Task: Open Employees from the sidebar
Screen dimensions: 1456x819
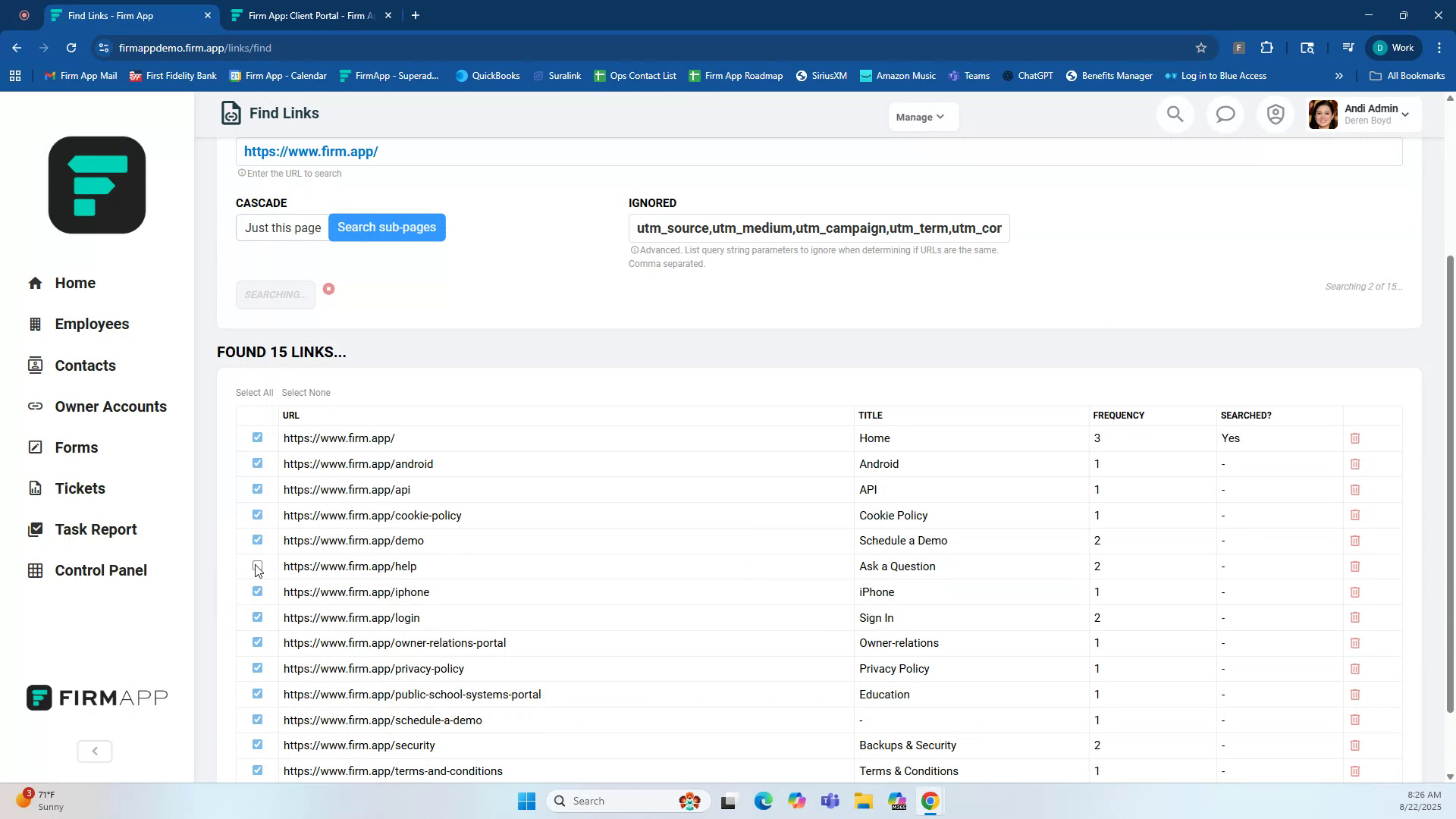Action: pos(92,324)
